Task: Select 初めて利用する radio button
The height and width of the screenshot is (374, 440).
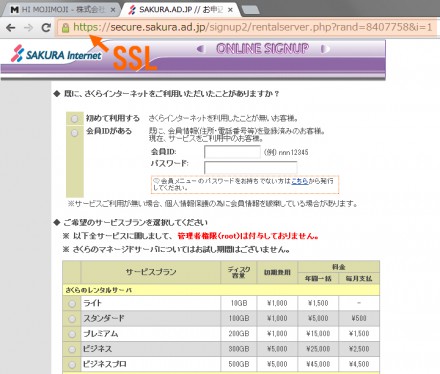Action: (x=74, y=119)
